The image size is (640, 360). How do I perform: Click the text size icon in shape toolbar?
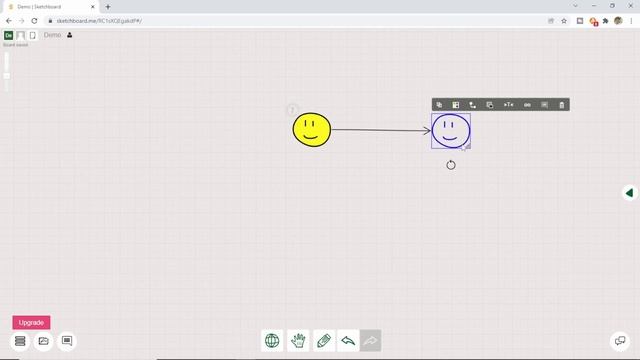pos(508,105)
